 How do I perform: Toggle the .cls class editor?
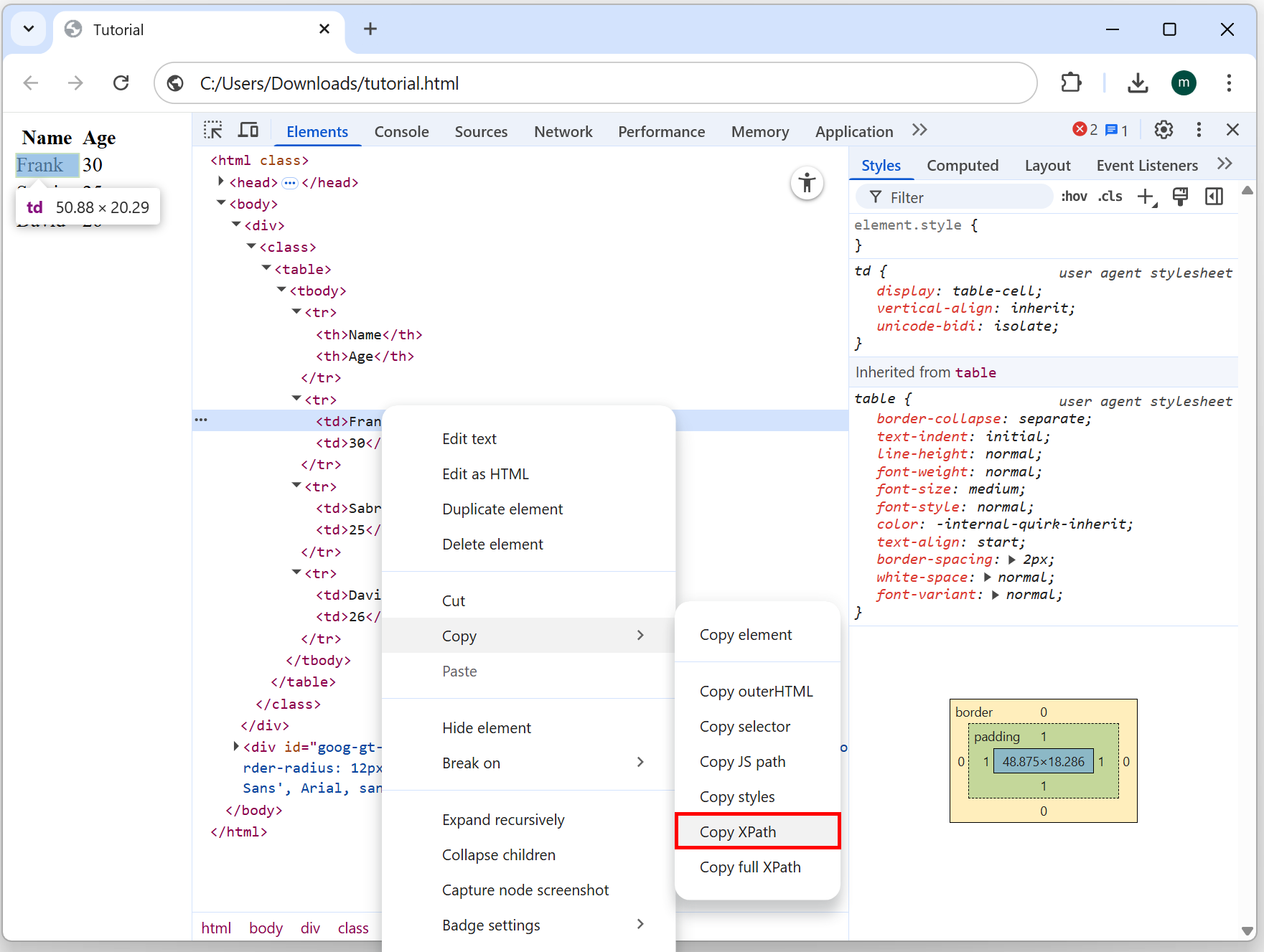point(1110,197)
